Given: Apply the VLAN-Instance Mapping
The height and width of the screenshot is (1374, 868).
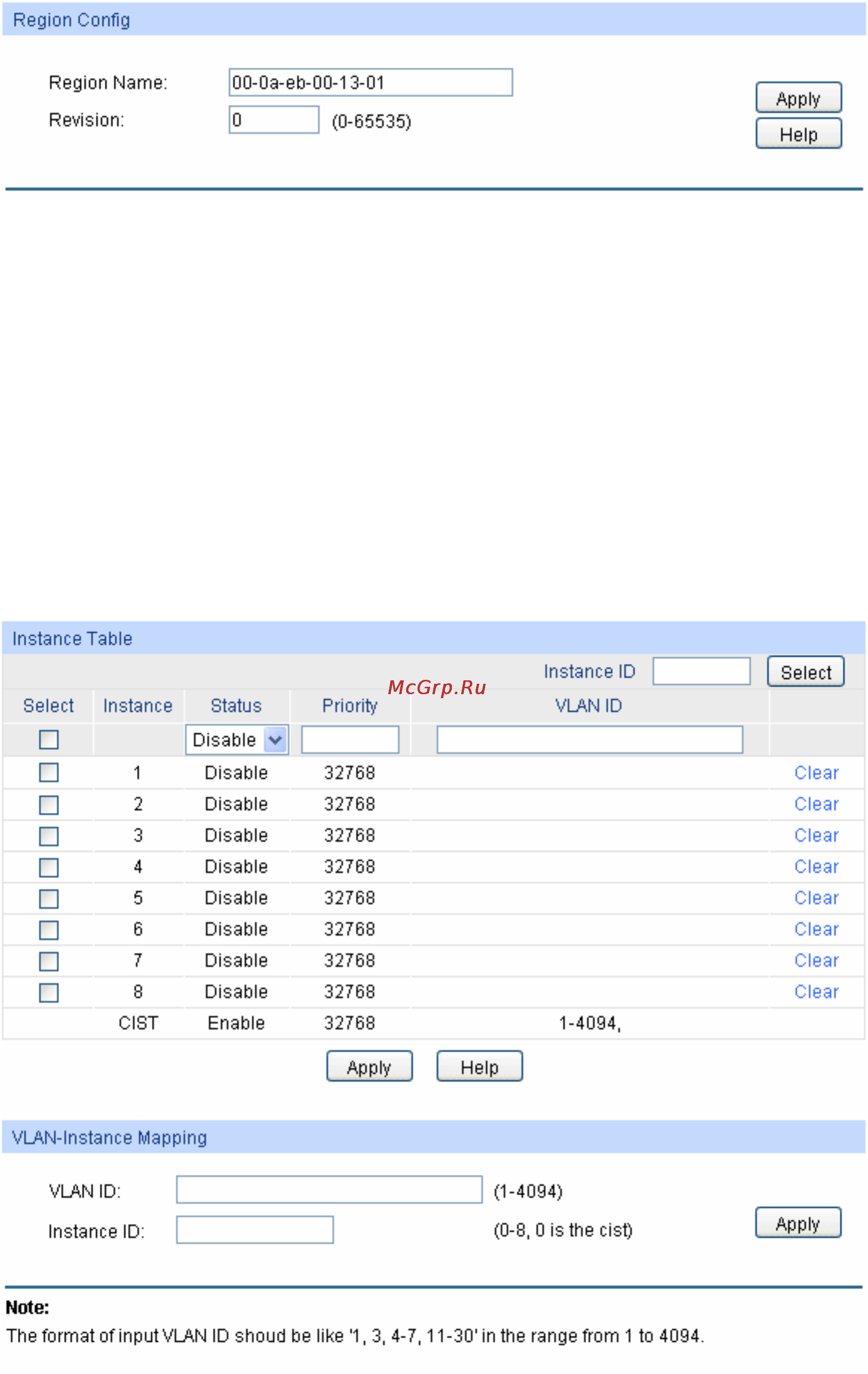Looking at the screenshot, I should (799, 1223).
